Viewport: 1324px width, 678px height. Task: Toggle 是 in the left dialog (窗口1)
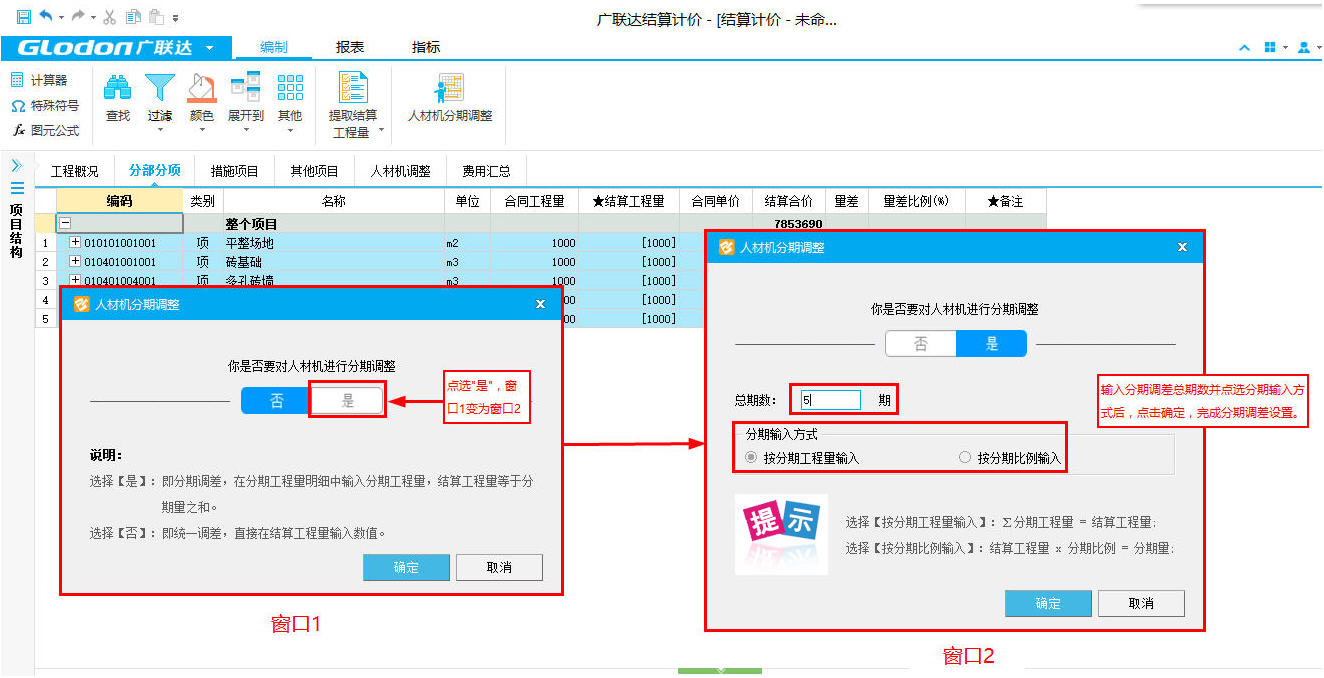[348, 401]
